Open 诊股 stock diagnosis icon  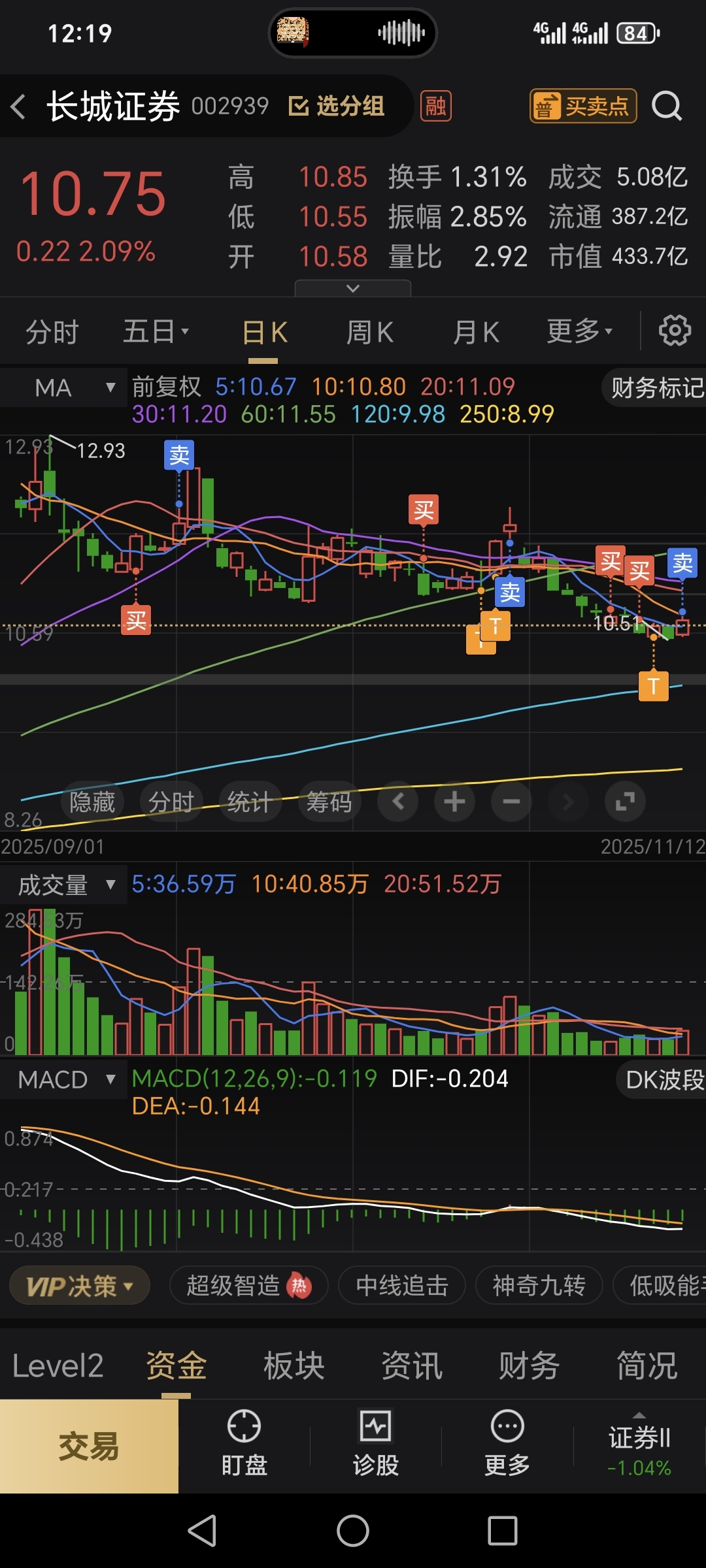pos(376,1443)
